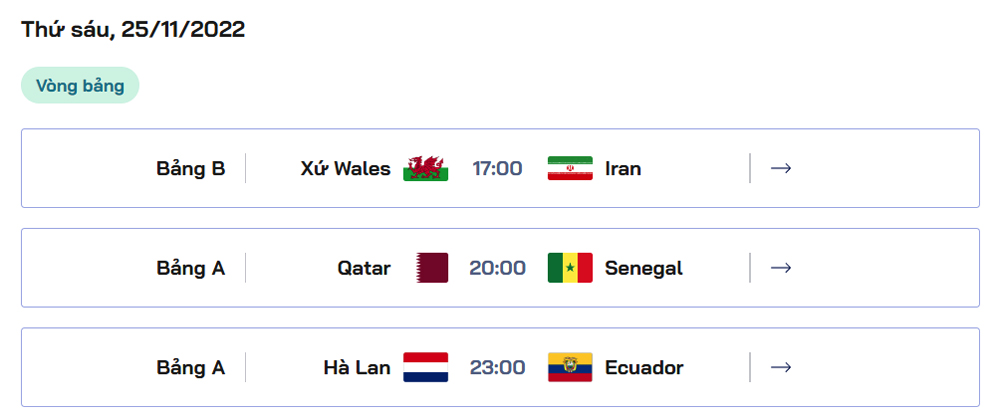The image size is (1000, 417).
Task: Click the Senegal team name
Action: point(643,268)
